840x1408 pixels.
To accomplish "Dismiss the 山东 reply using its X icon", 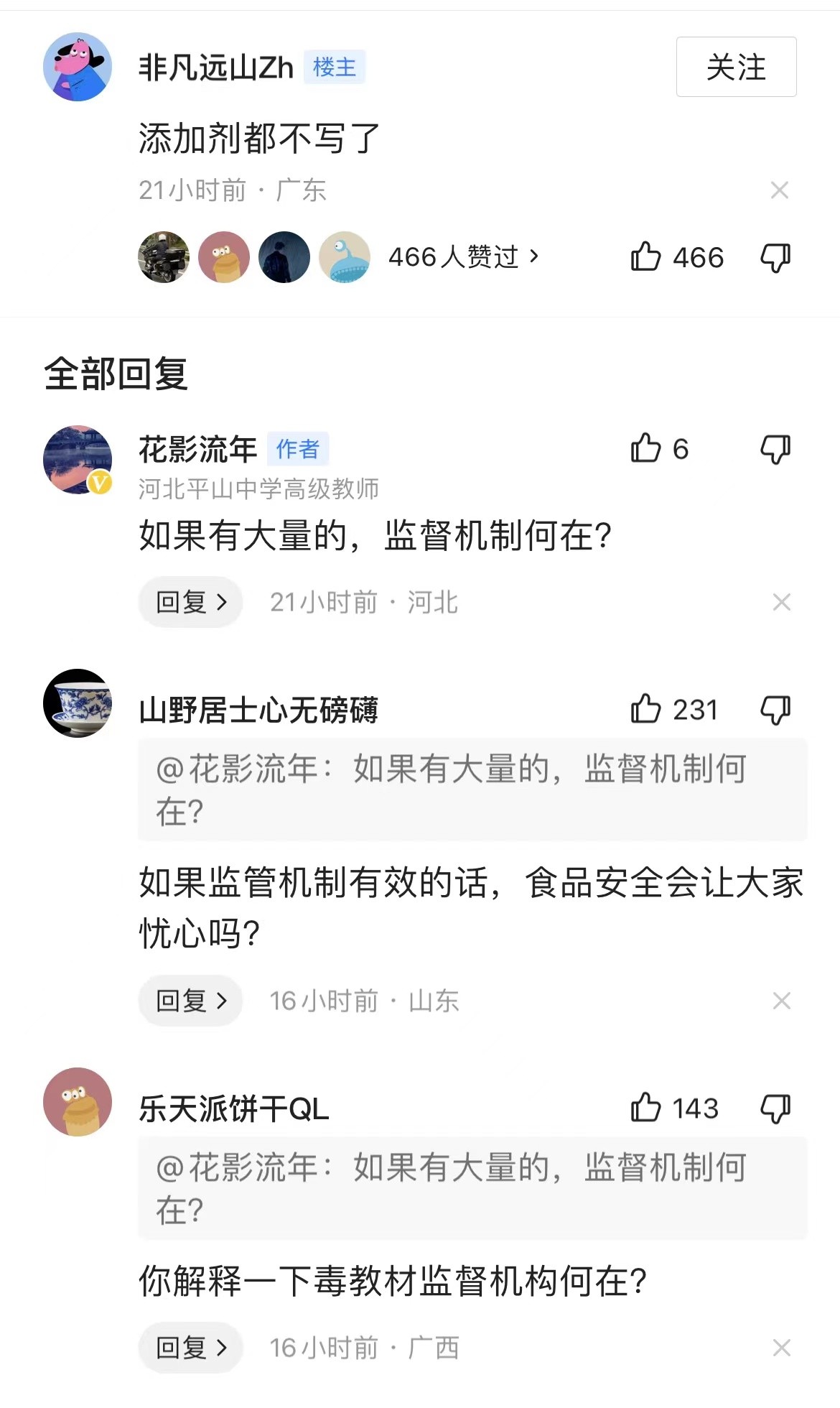I will tap(781, 1001).
